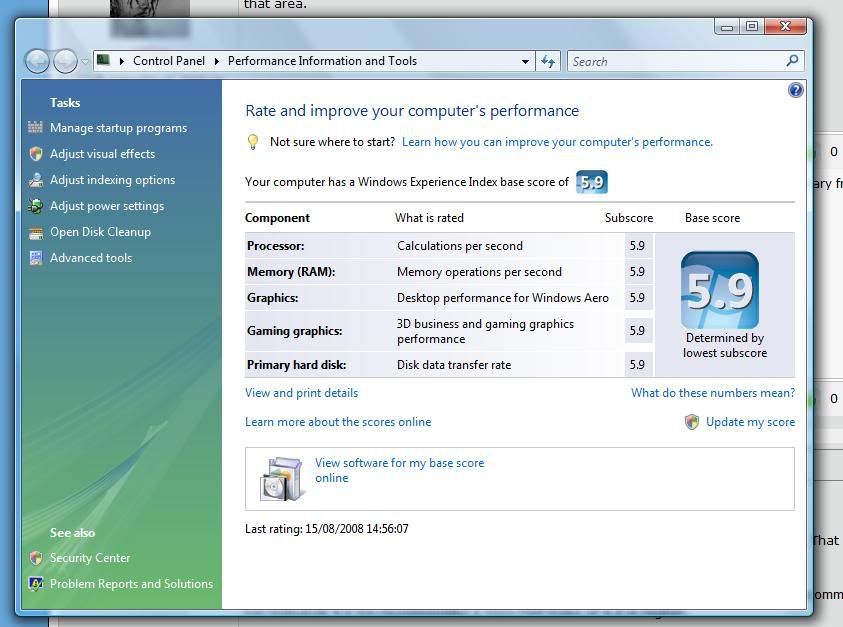Open View and print details link

pos(301,393)
